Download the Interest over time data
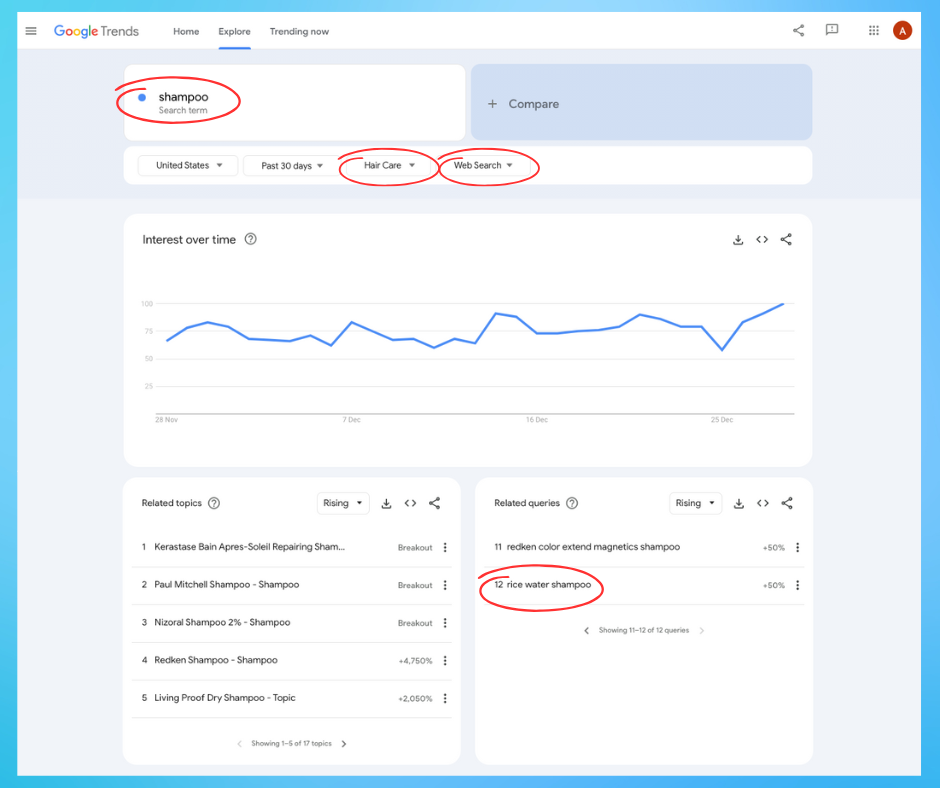The height and width of the screenshot is (788, 940). pyautogui.click(x=738, y=239)
